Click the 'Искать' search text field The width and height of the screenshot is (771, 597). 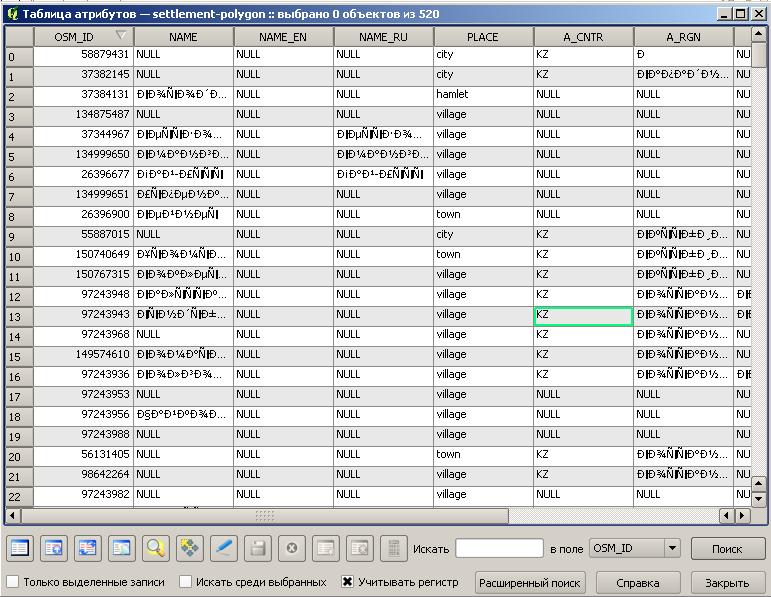tap(499, 548)
